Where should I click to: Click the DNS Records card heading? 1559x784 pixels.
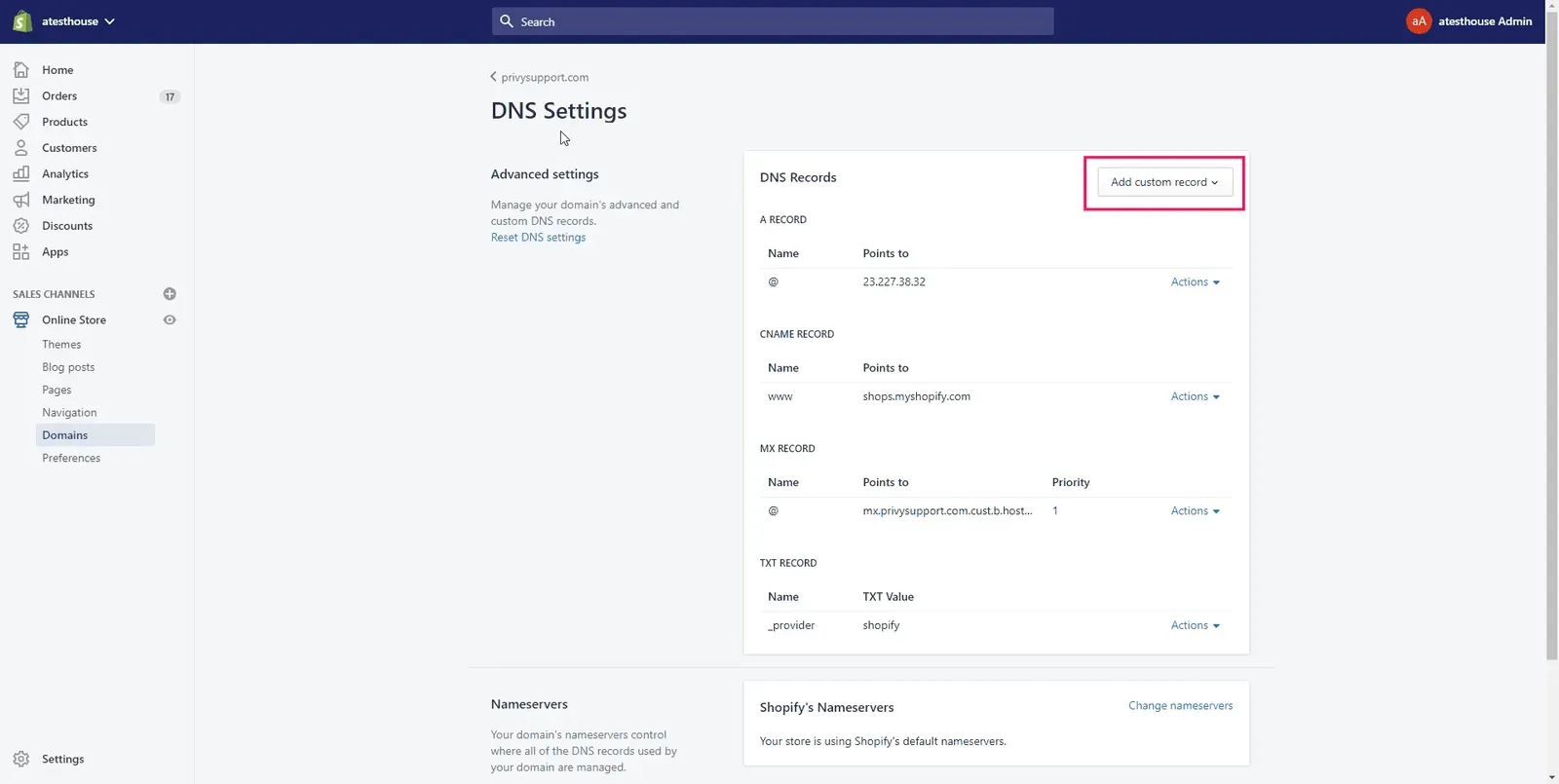(x=798, y=177)
